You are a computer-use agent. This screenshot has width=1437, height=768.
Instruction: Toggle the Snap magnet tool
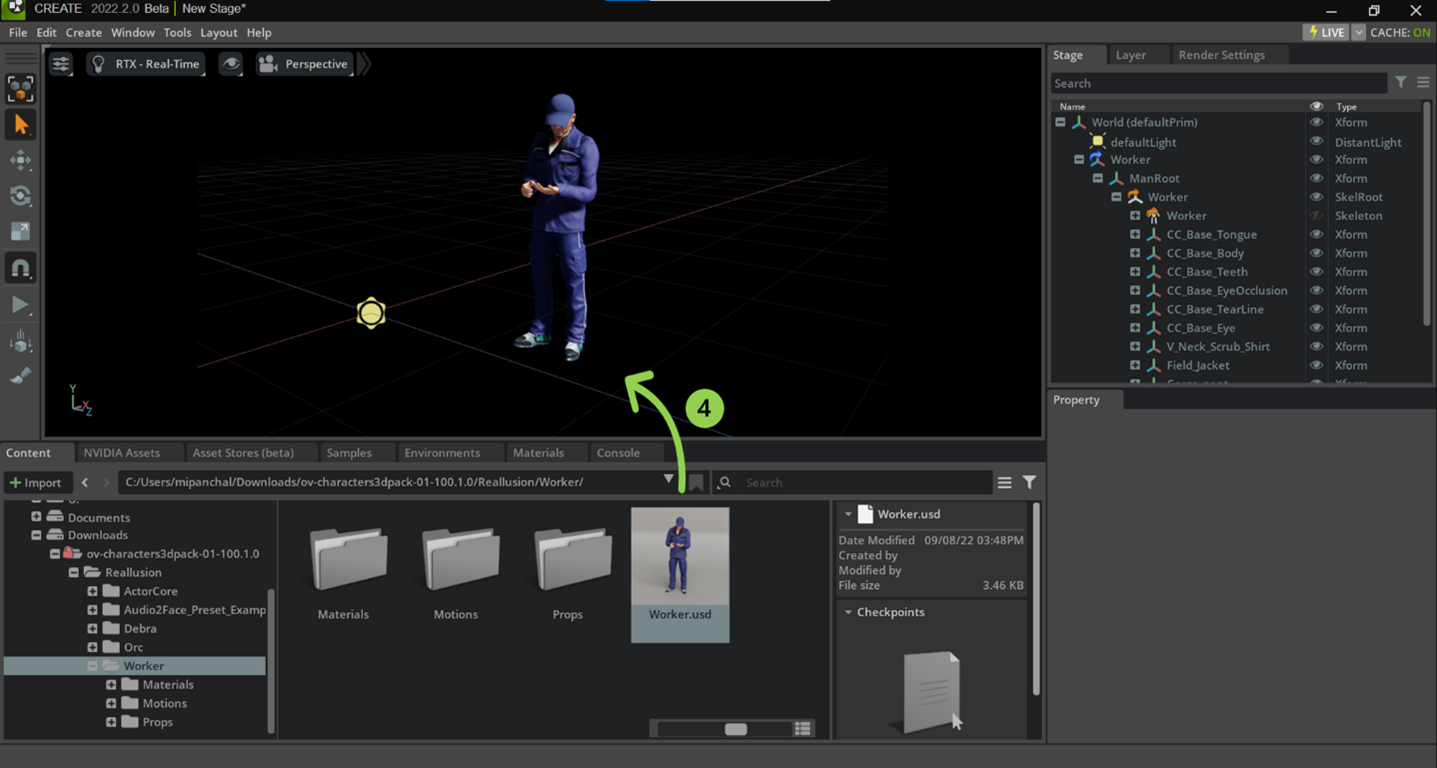[x=20, y=268]
